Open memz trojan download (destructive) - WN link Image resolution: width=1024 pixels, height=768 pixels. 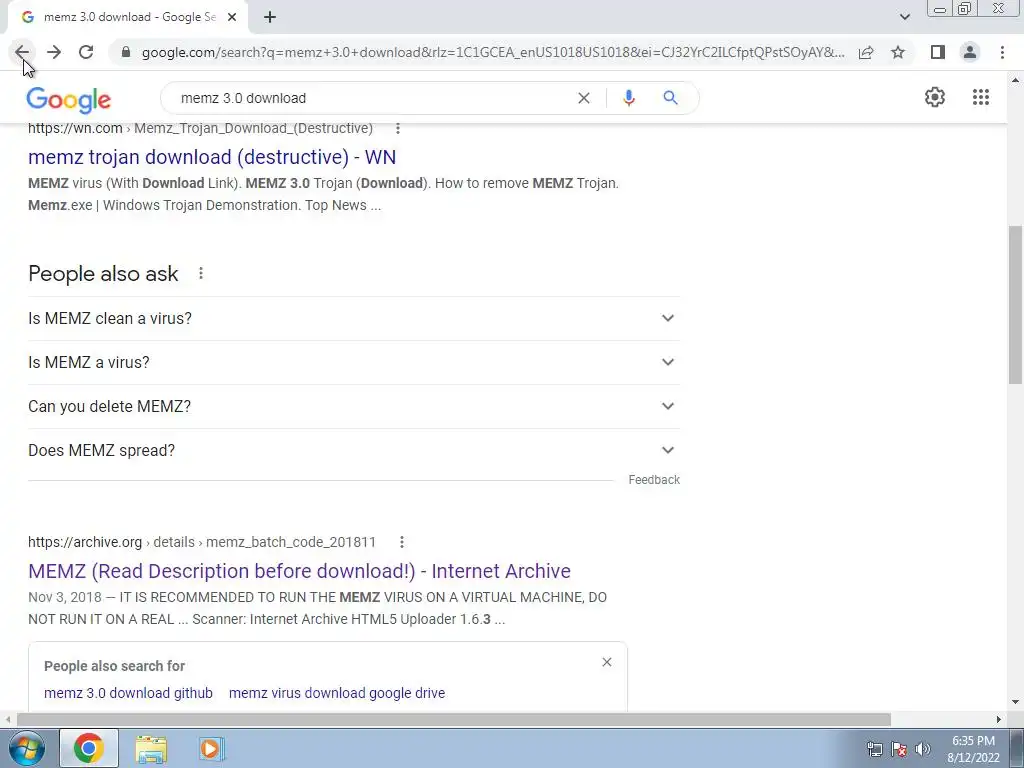click(212, 157)
